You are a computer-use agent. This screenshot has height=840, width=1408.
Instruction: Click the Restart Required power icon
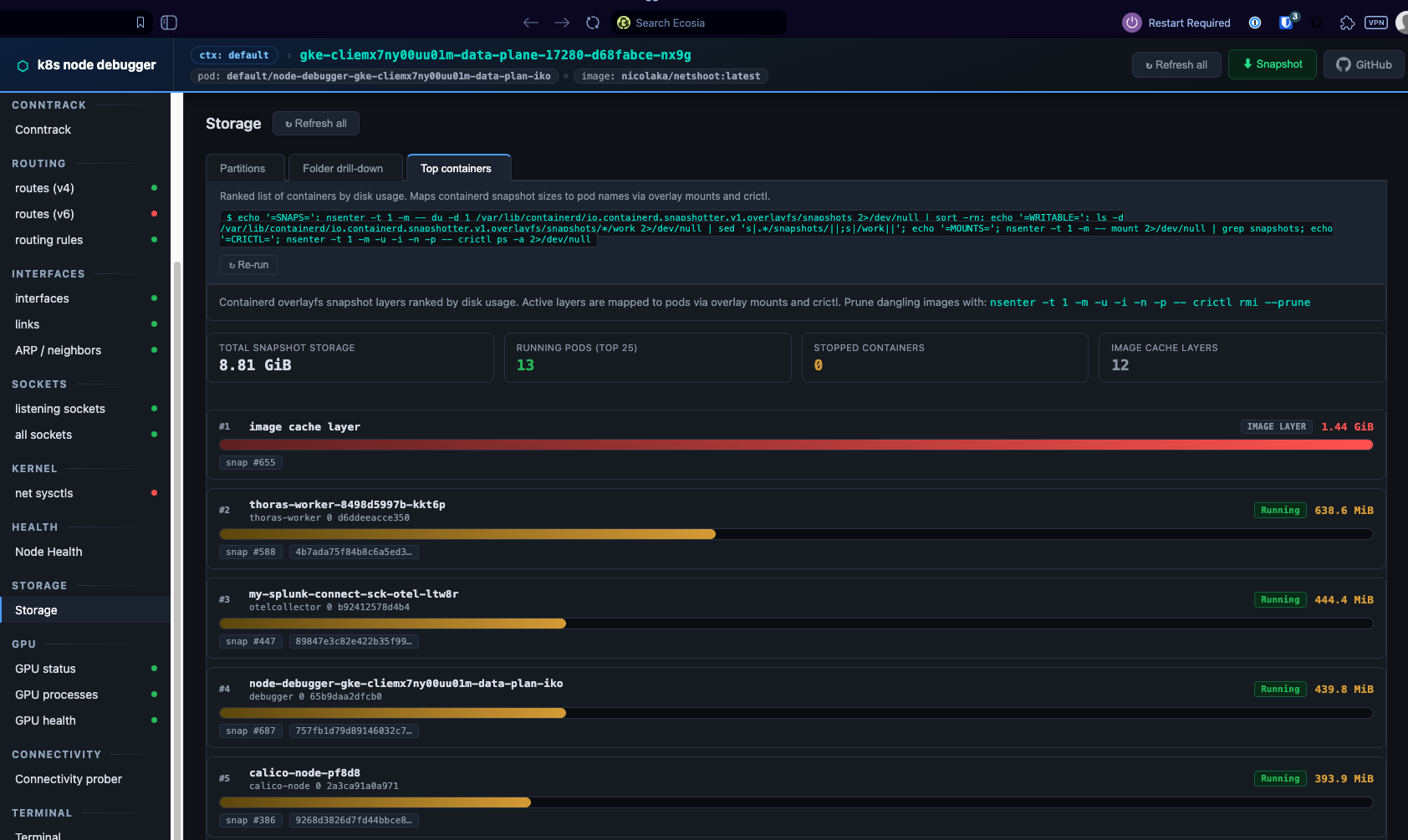point(1132,23)
